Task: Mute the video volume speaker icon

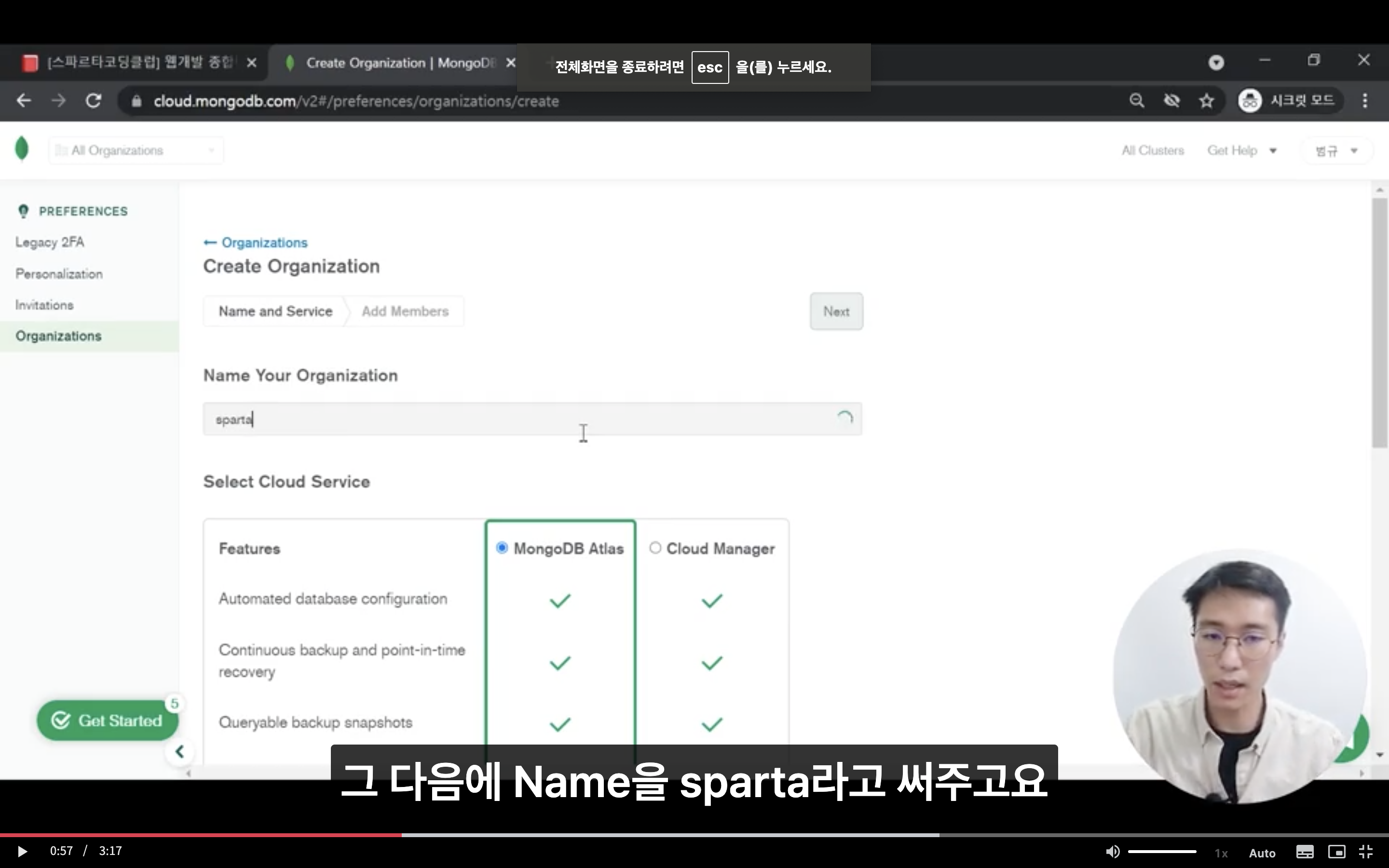Action: pyautogui.click(x=1112, y=852)
